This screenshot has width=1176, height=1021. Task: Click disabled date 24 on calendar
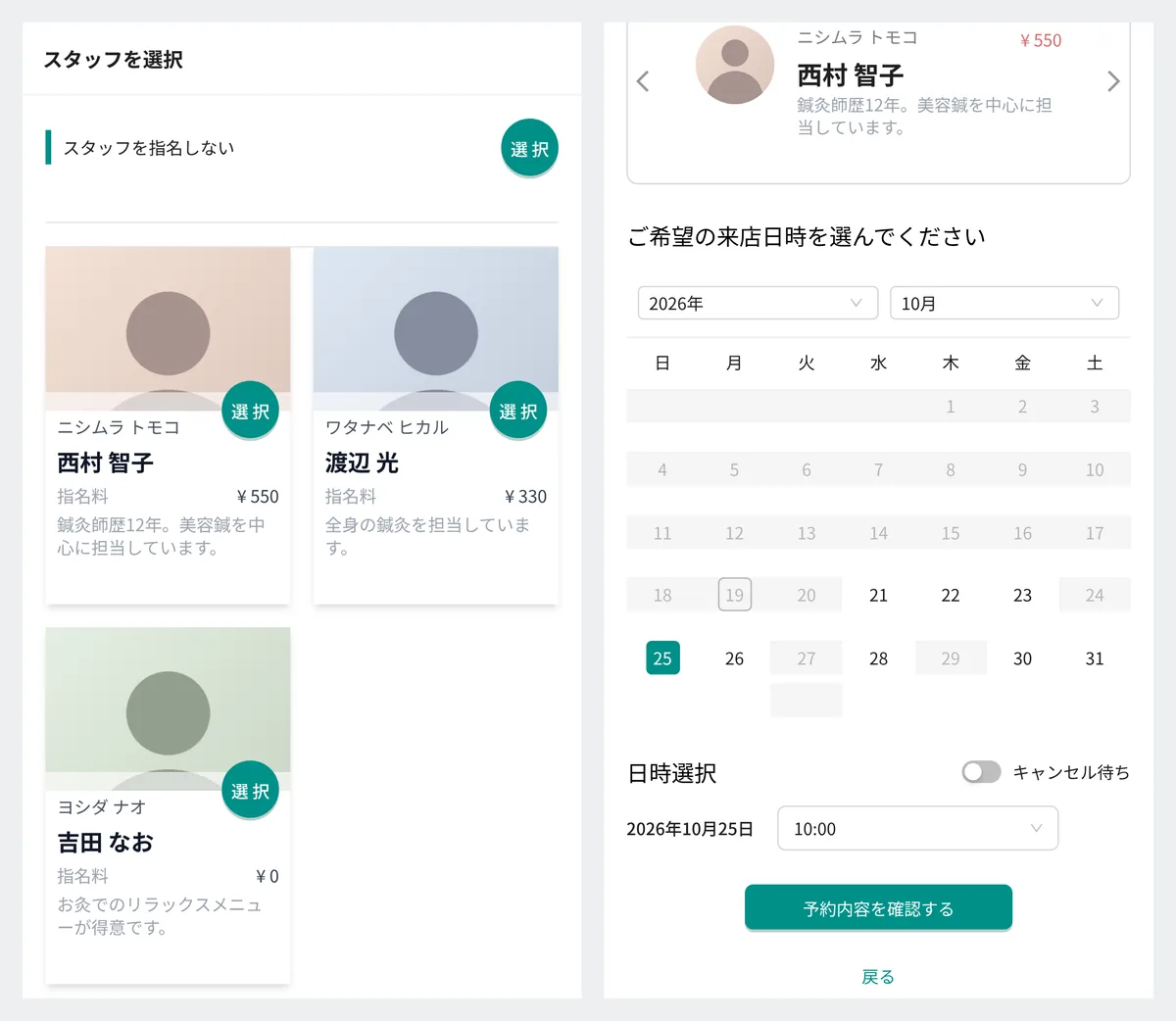[1095, 595]
